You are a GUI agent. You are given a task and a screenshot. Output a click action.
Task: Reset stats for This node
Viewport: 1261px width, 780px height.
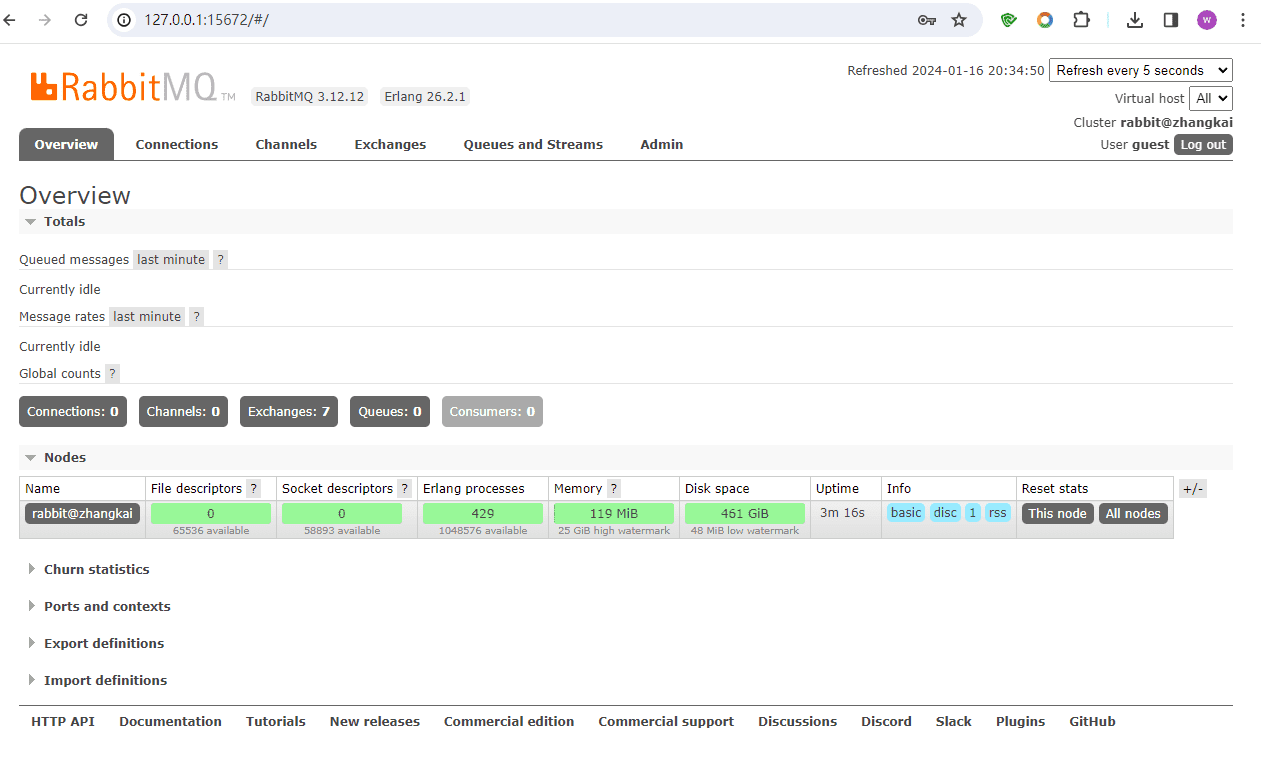click(x=1057, y=513)
